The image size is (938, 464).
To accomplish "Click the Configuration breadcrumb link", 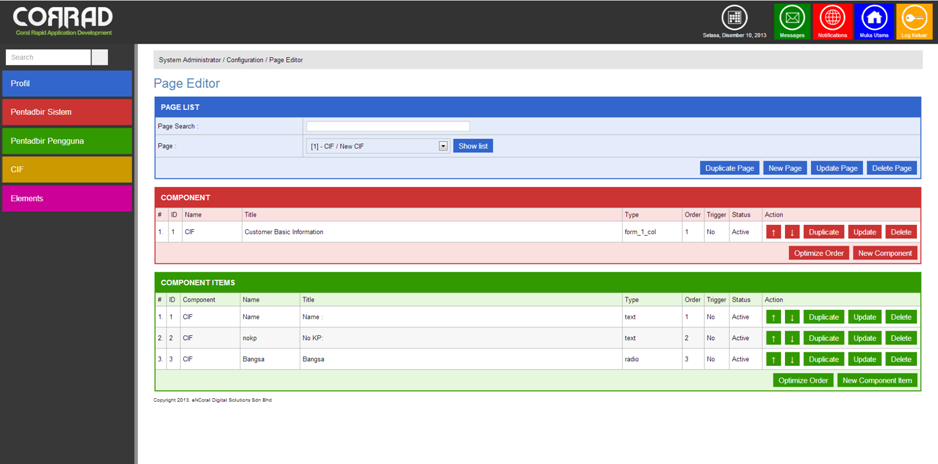I will pos(245,60).
